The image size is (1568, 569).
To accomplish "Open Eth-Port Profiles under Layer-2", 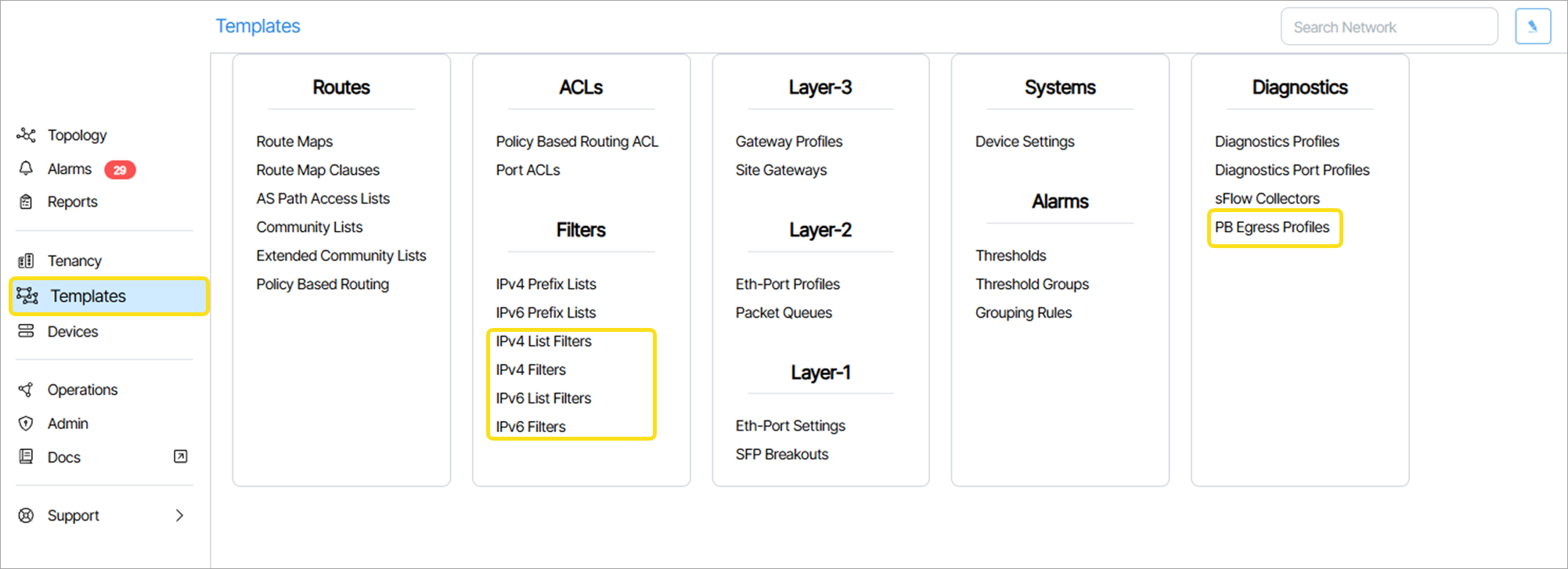I will 787,284.
